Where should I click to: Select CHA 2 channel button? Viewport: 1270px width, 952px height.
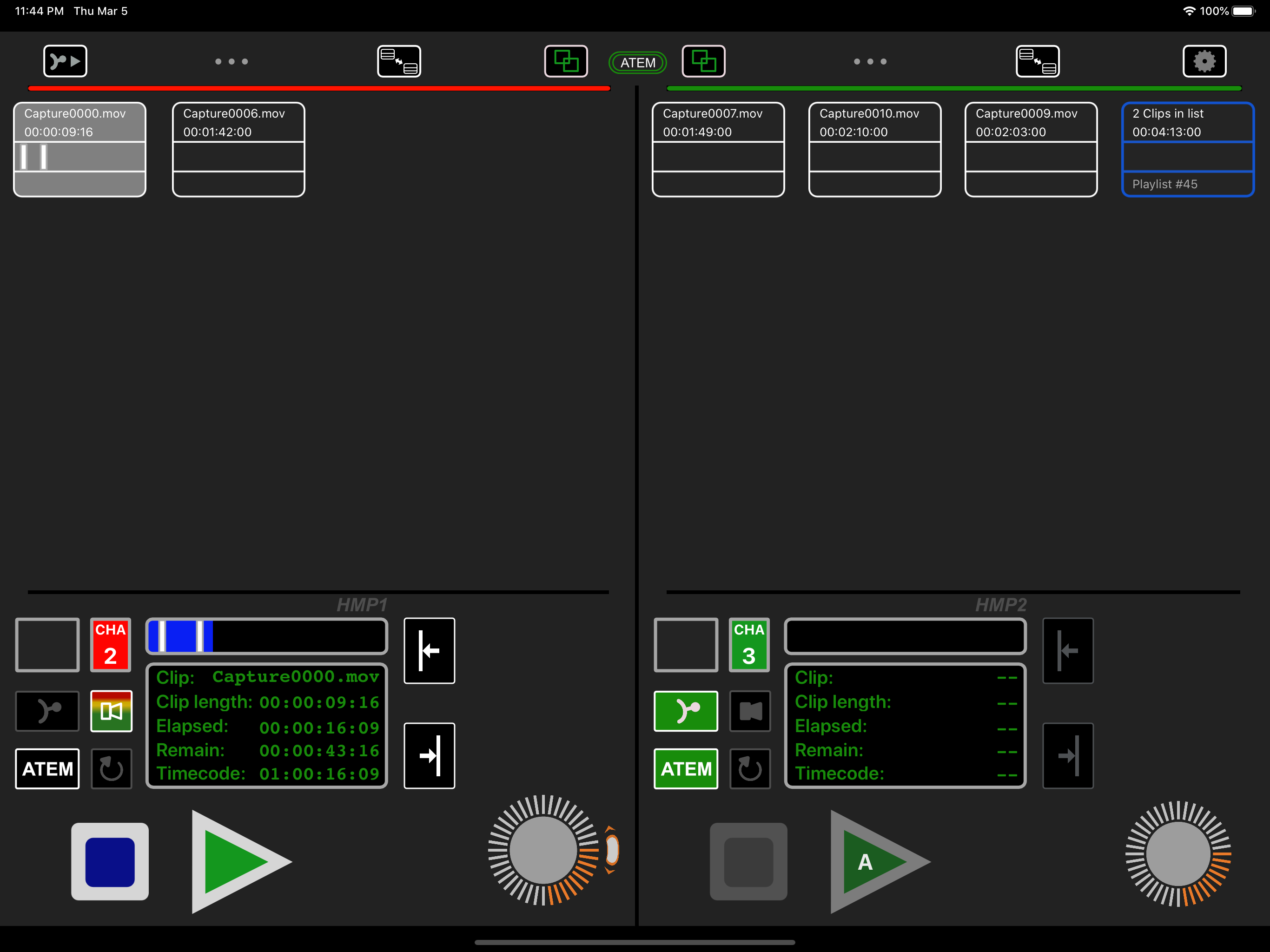tap(110, 644)
